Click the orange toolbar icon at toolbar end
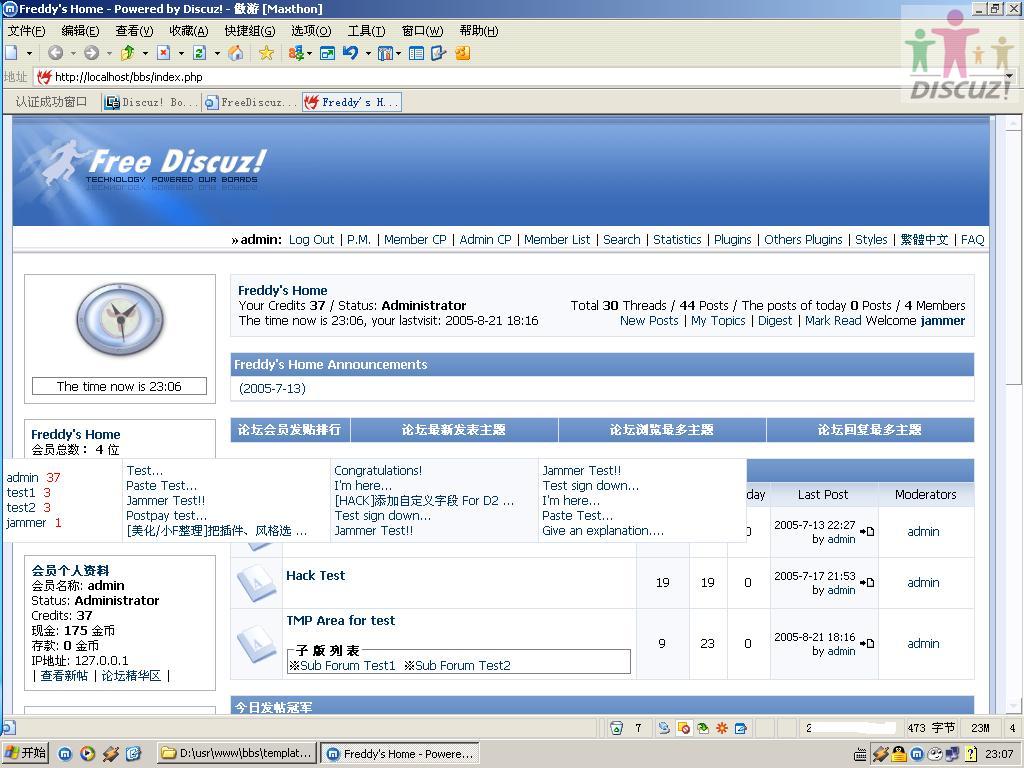Viewport: 1024px width, 768px height. 462,53
